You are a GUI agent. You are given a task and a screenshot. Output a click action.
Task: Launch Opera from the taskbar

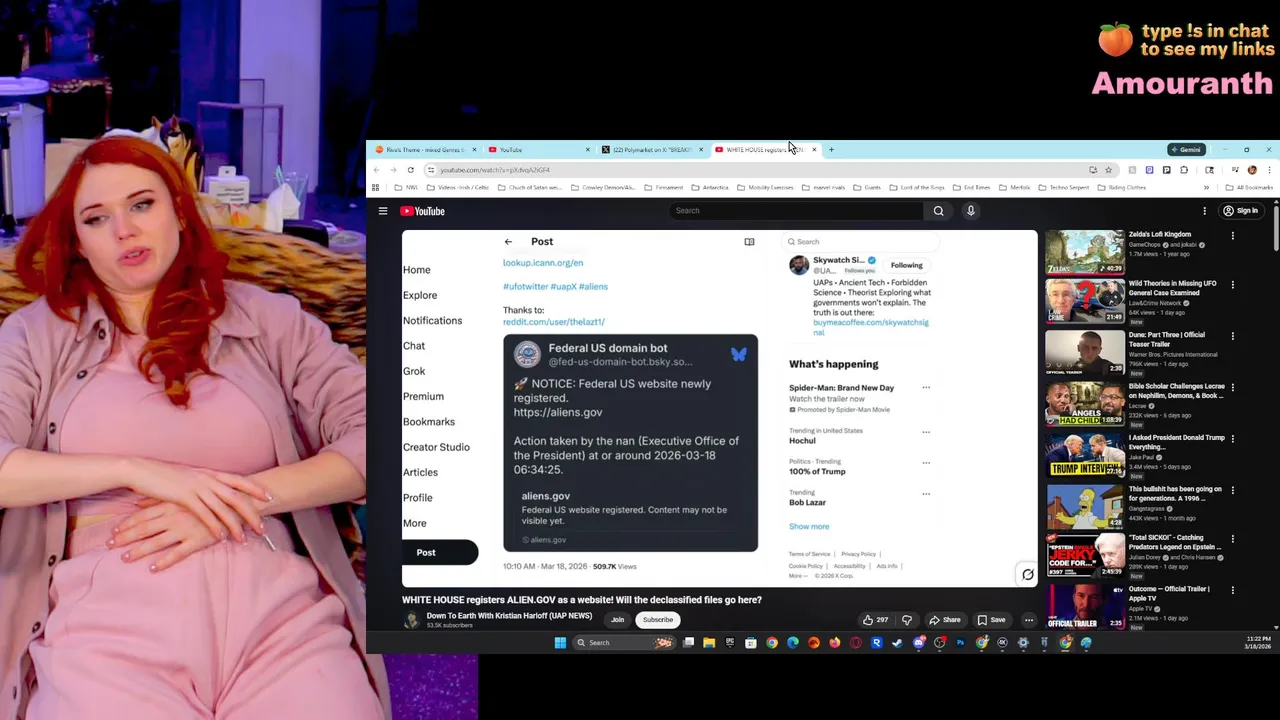(856, 643)
